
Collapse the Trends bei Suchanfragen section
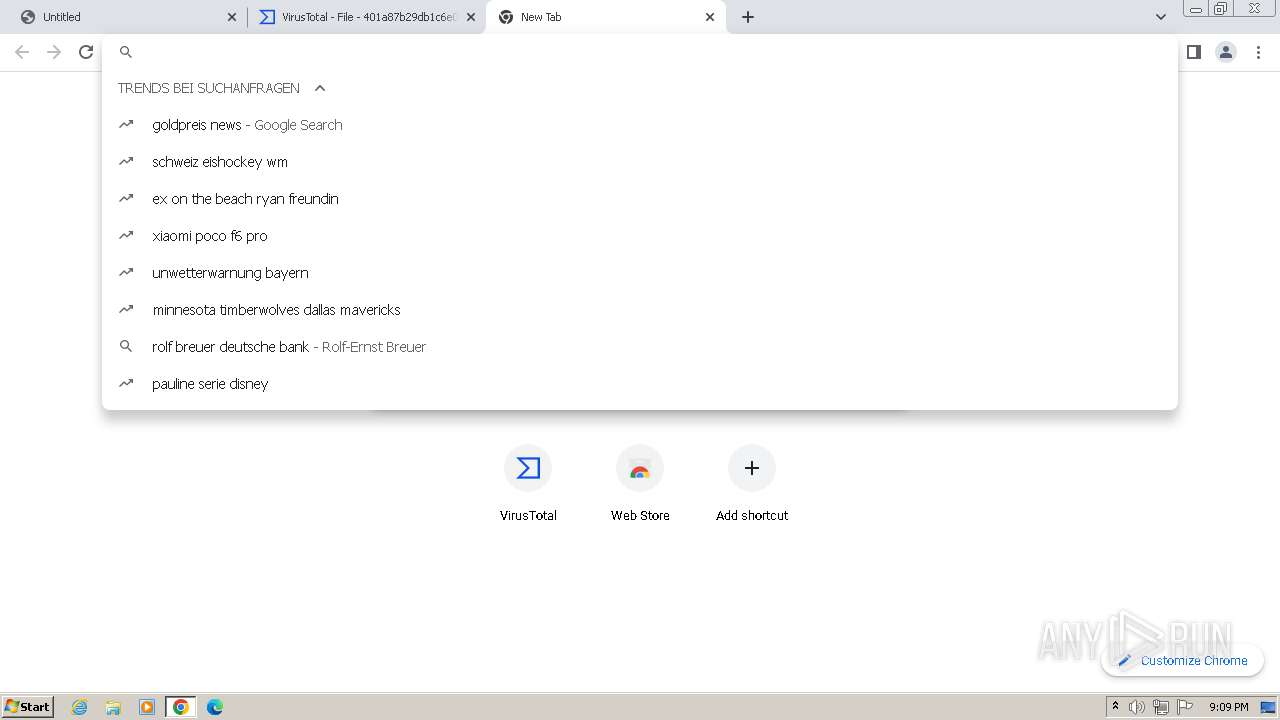[x=320, y=88]
